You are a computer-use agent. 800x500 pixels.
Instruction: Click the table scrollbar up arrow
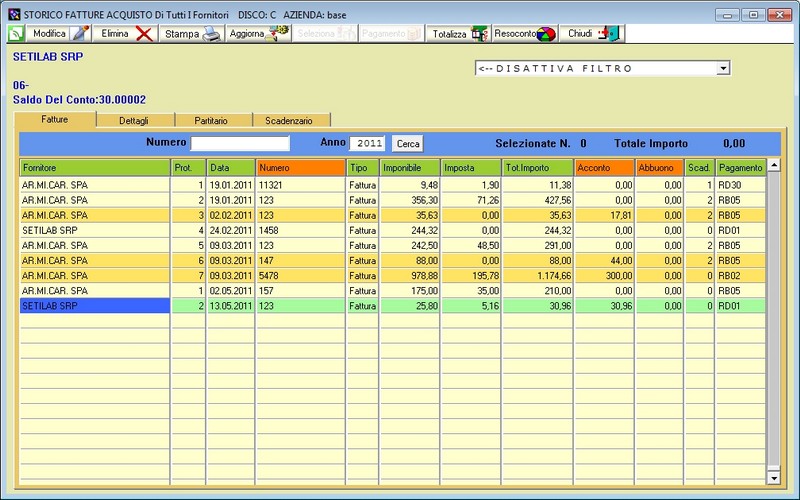(774, 165)
